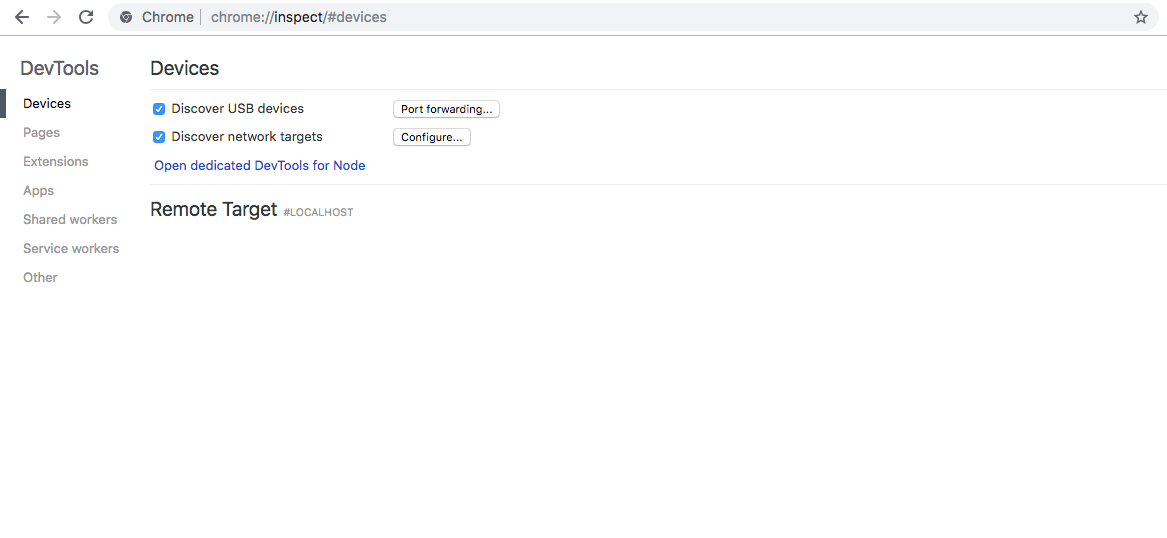Go back with the browser back arrow

pyautogui.click(x=22, y=17)
